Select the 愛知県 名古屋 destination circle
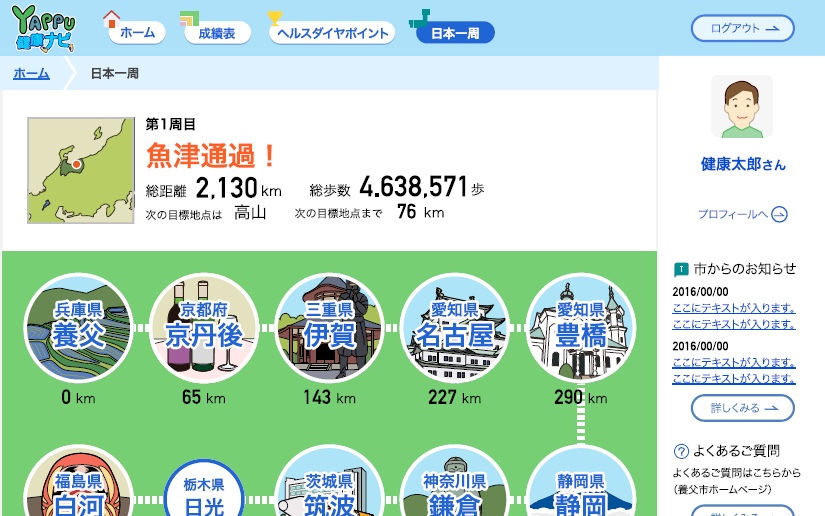Screen dimensions: 825x516 point(455,328)
